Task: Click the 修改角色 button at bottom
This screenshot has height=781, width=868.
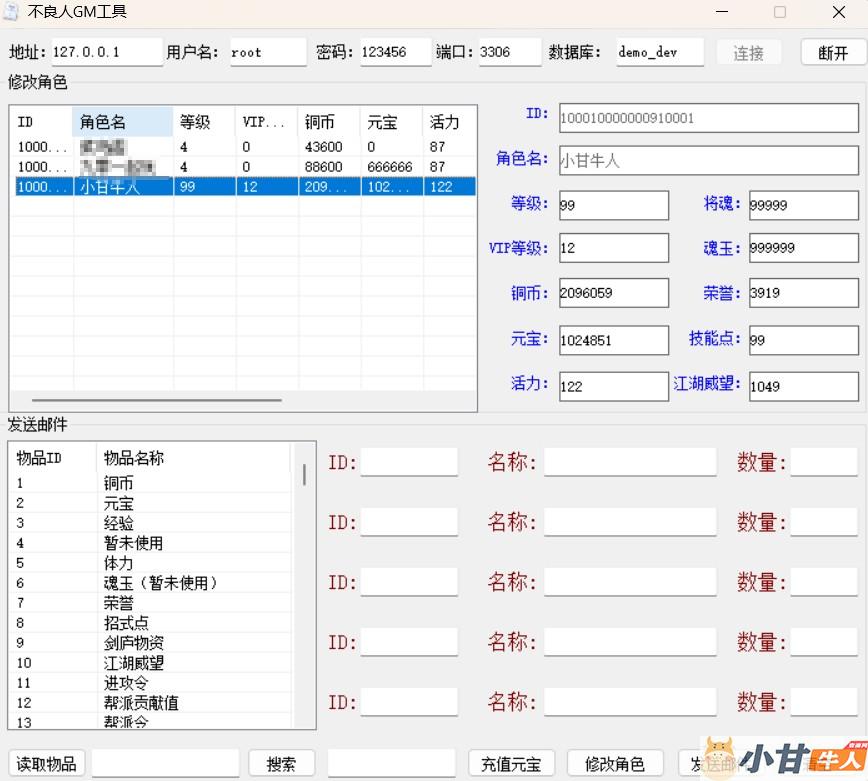Action: pos(615,764)
